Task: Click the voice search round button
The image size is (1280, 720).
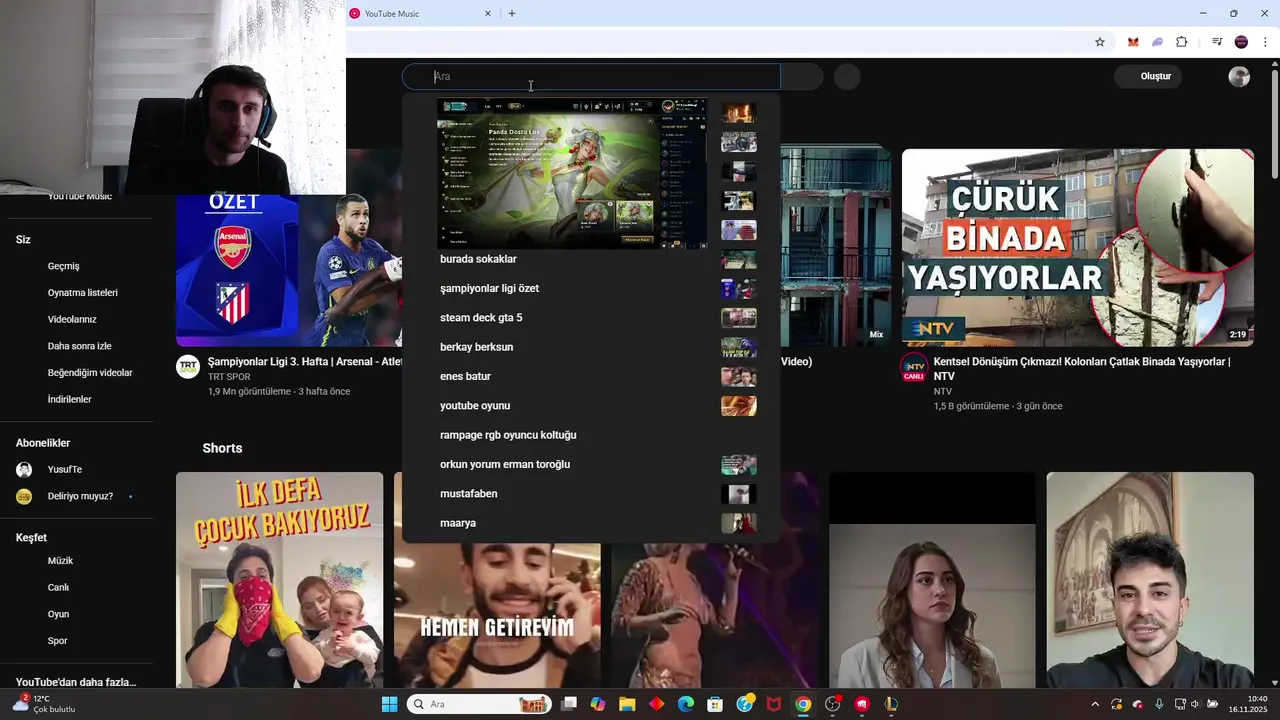Action: pos(847,77)
